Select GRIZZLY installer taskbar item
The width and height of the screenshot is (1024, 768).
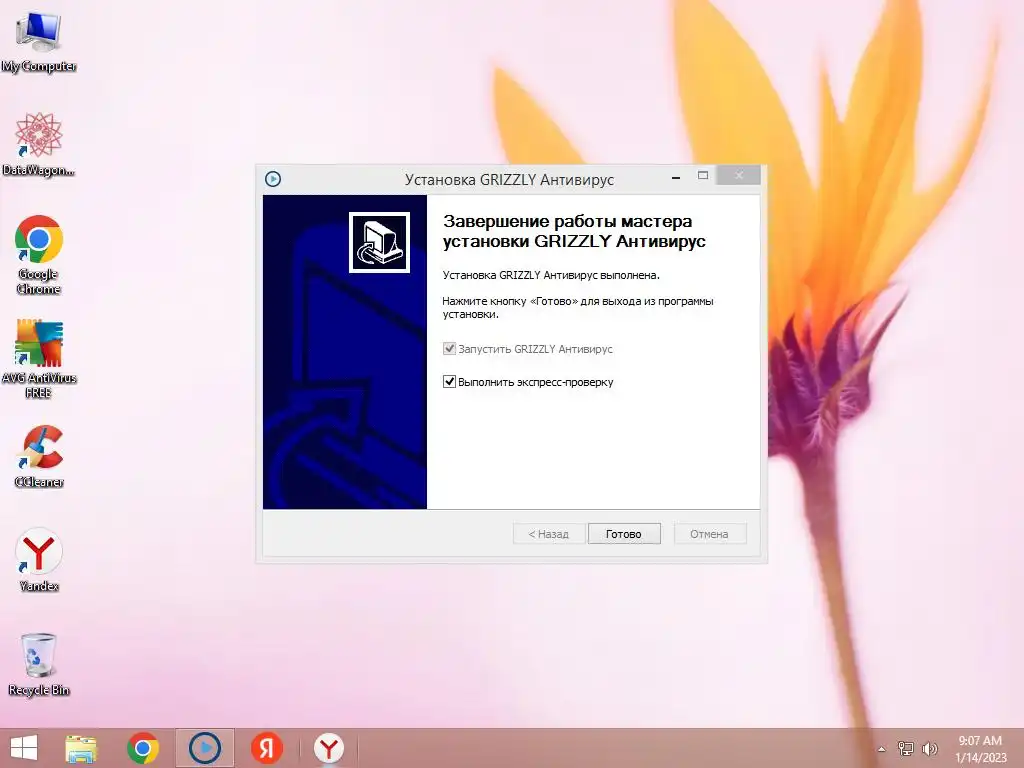point(205,748)
